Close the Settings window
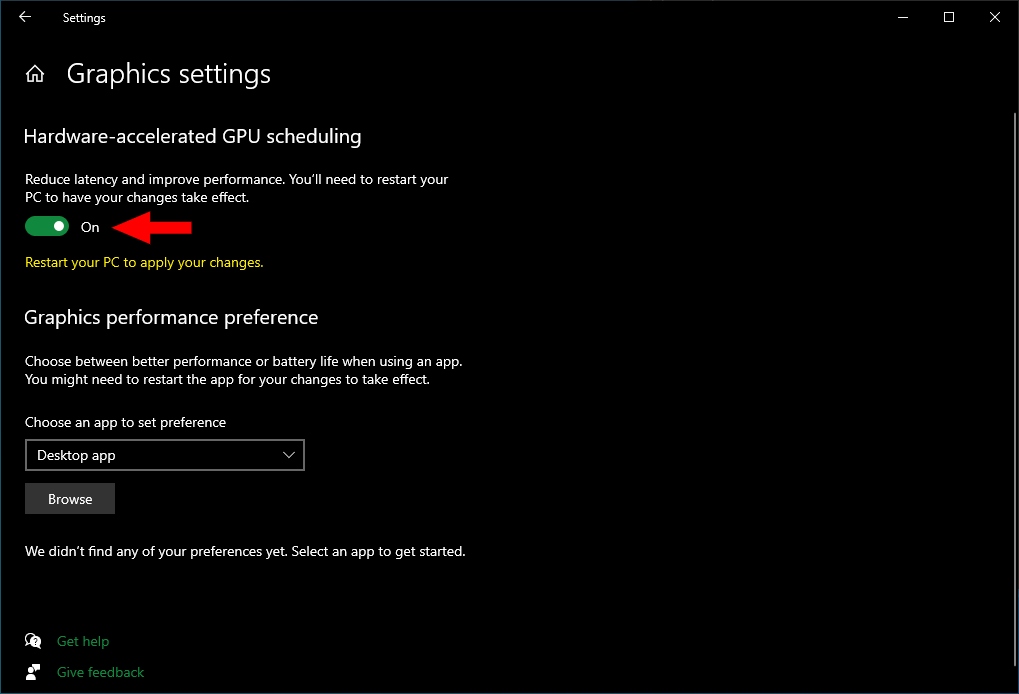 [x=995, y=17]
